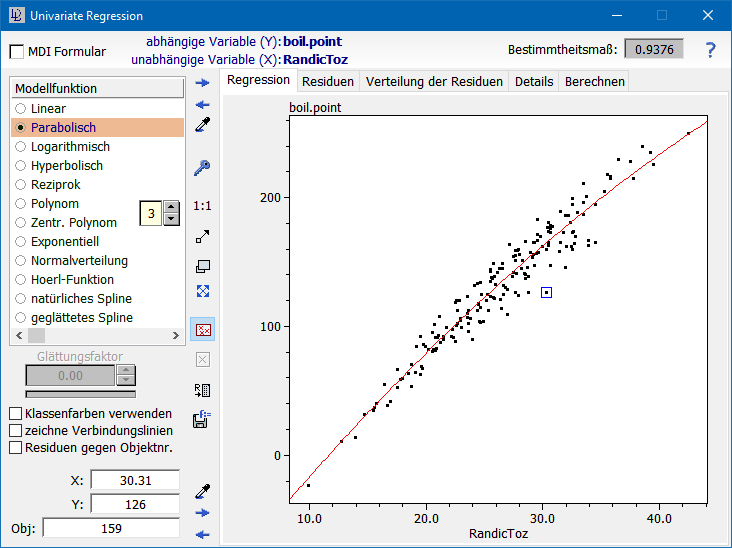This screenshot has height=548, width=732.
Task: Open the Verteilung der Residuen tab
Action: click(x=434, y=82)
